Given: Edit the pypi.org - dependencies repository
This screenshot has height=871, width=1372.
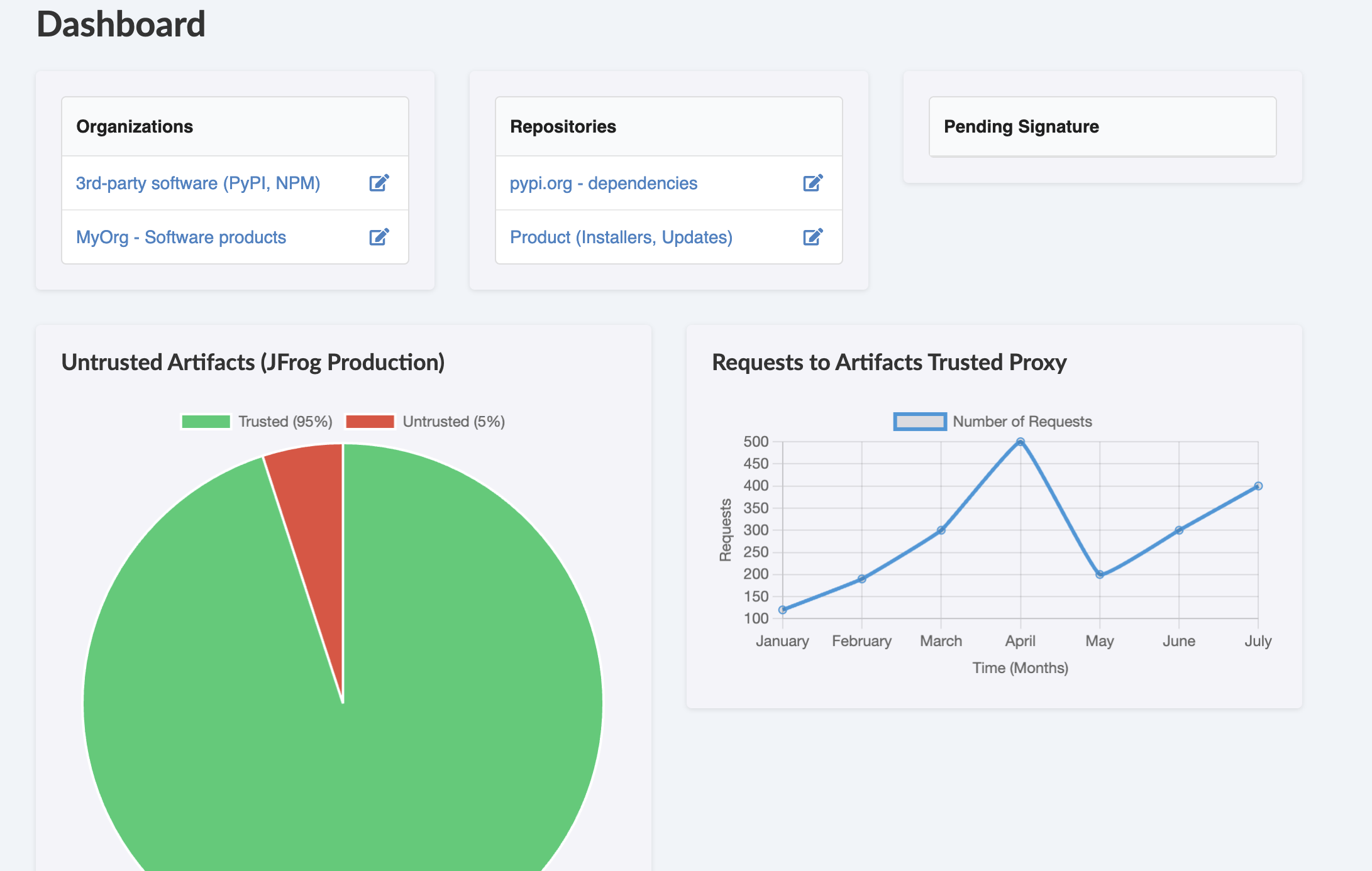Looking at the screenshot, I should [813, 183].
